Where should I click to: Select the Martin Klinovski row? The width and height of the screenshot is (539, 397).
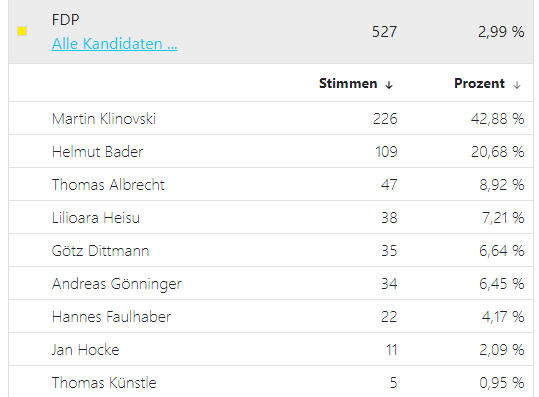pyautogui.click(x=271, y=118)
